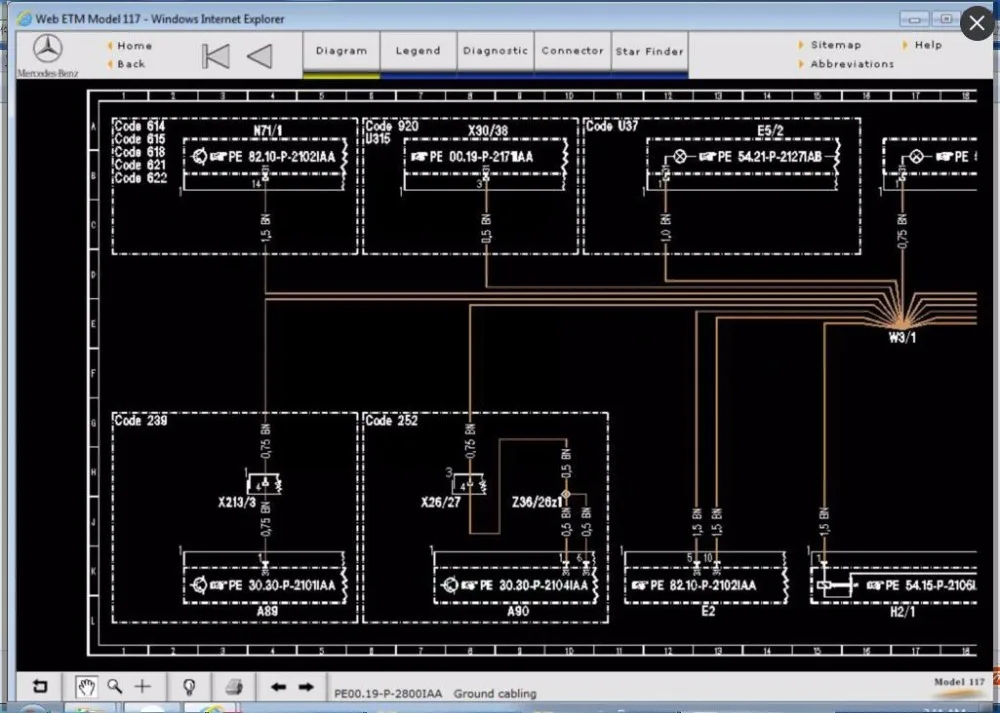Click status text PE00.19-P-2800IAA Ground cabling
This screenshot has width=1000, height=713.
pyautogui.click(x=435, y=693)
